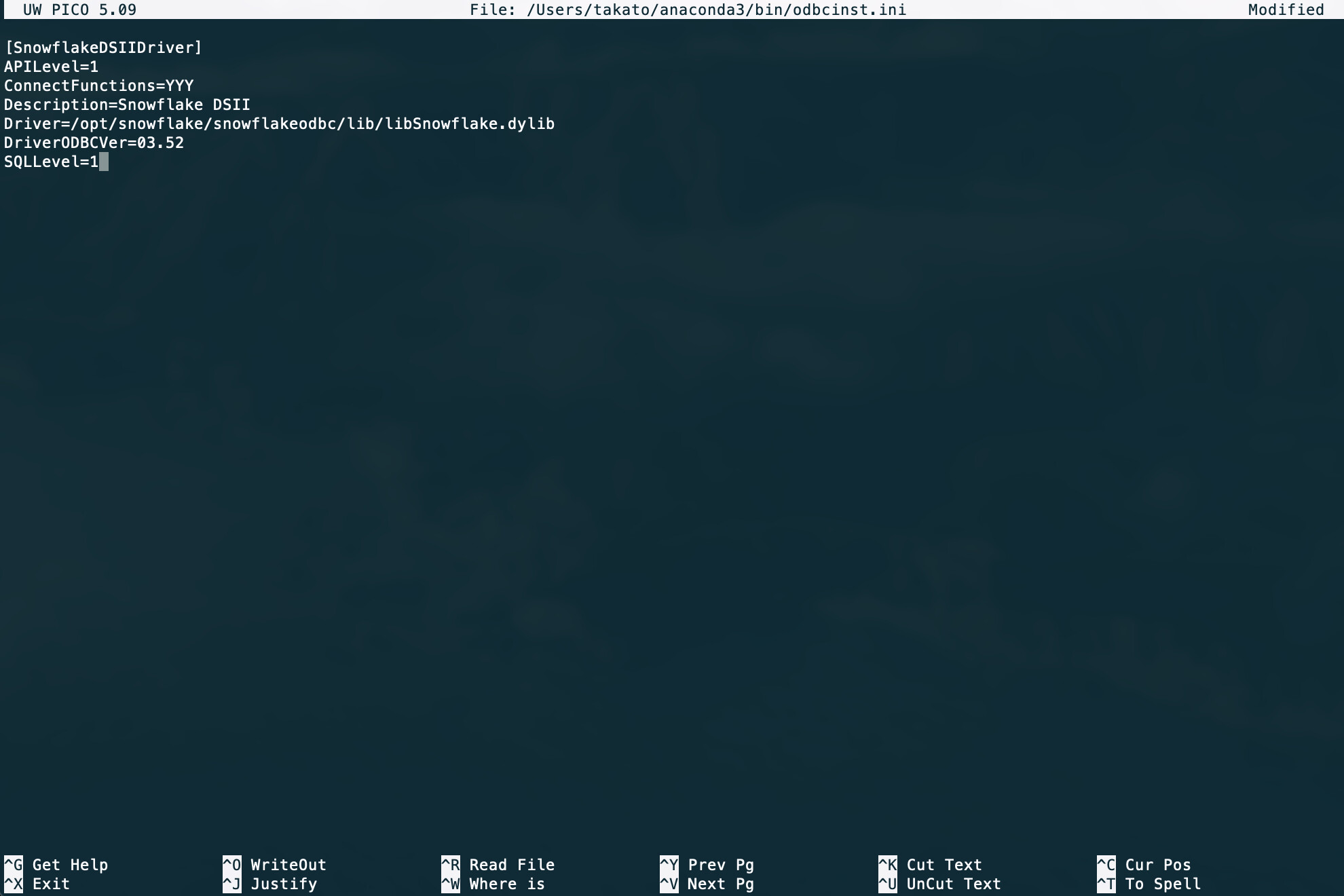Click the [SnowflakeDSIIDriver] section header line
Image resolution: width=1344 pixels, height=896 pixels.
[103, 48]
